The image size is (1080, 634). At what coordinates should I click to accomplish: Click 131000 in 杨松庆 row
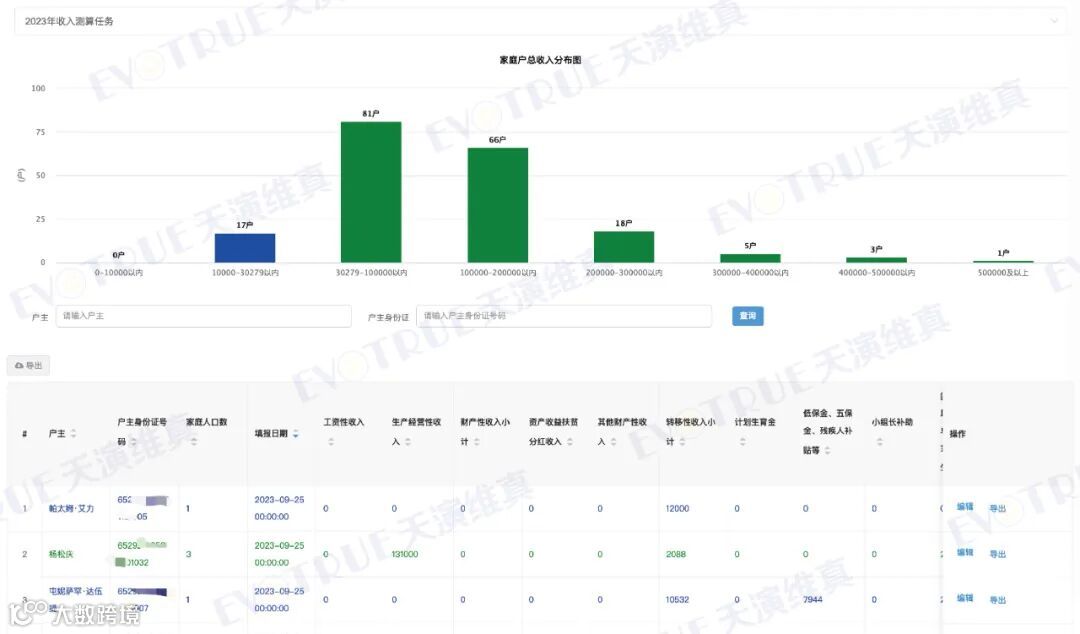(x=404, y=554)
